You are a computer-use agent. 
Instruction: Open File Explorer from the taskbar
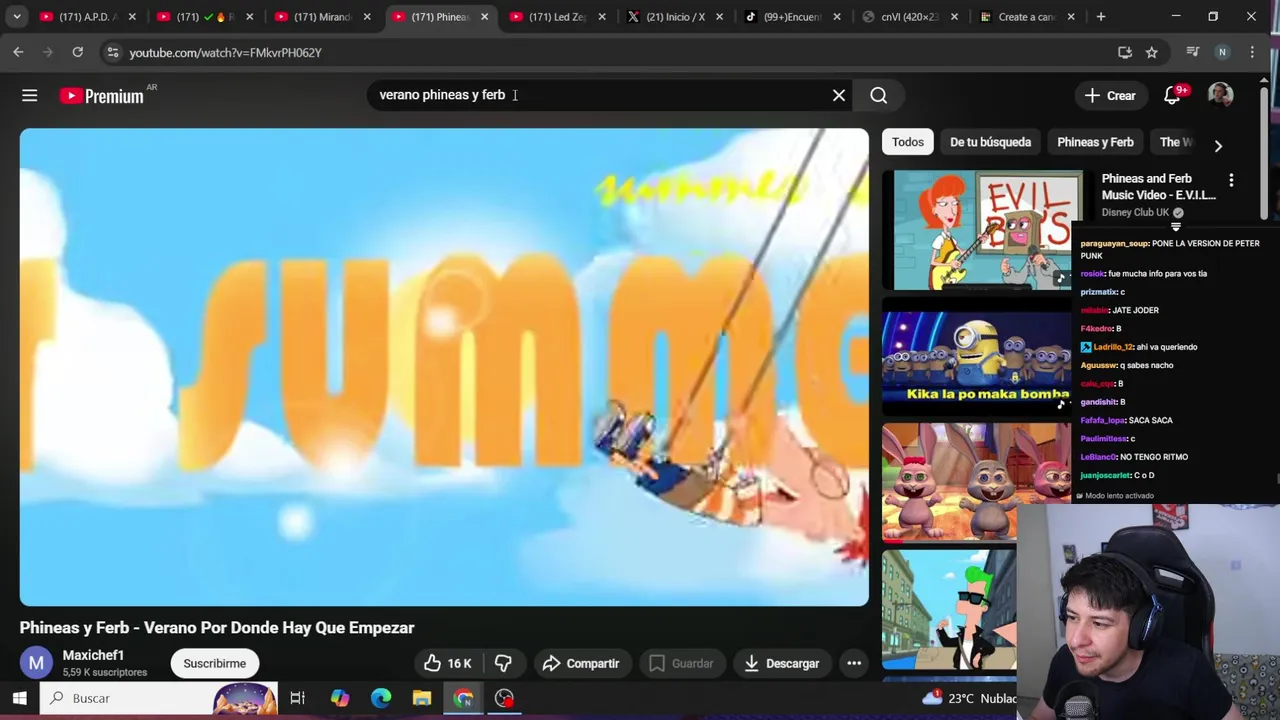click(x=422, y=698)
